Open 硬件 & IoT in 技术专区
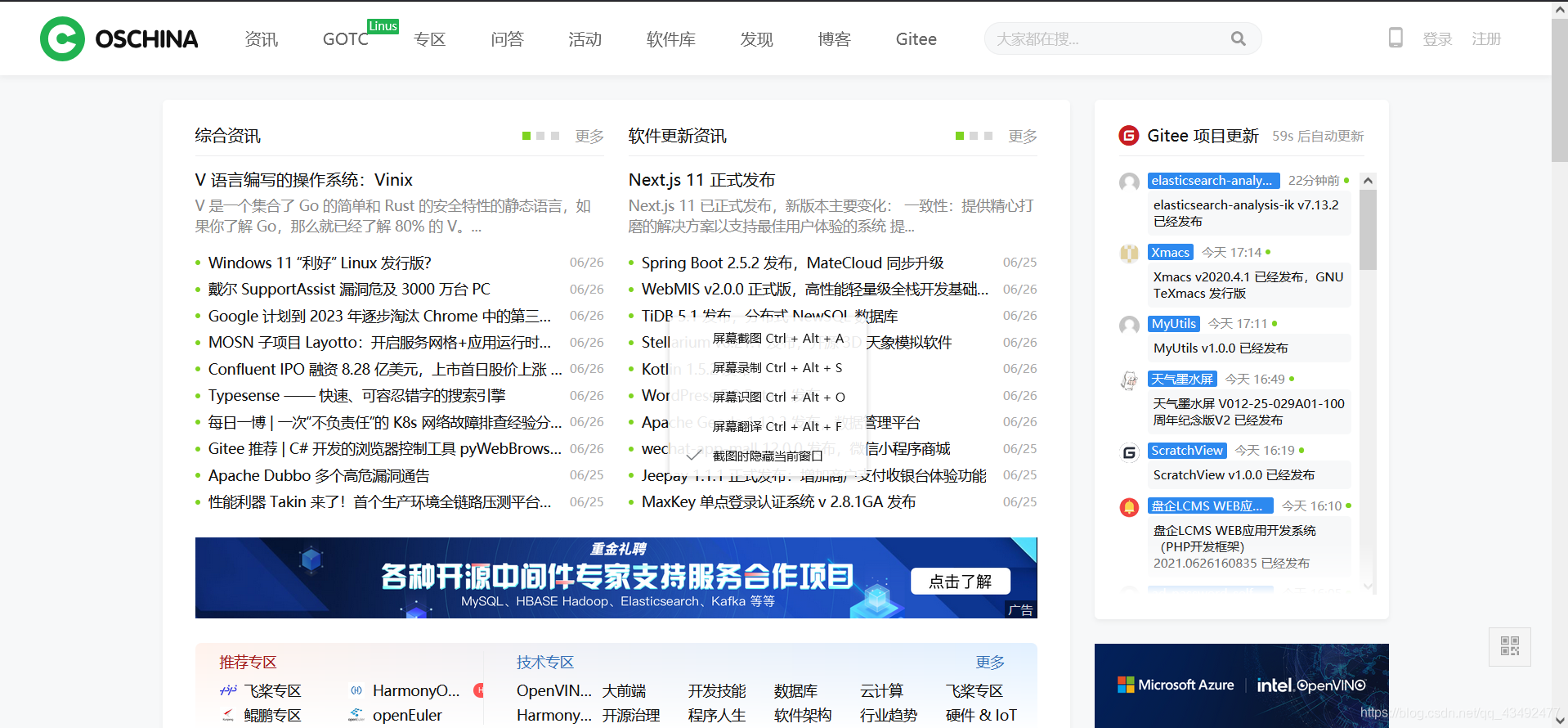This screenshot has width=1568, height=728. coord(981,715)
